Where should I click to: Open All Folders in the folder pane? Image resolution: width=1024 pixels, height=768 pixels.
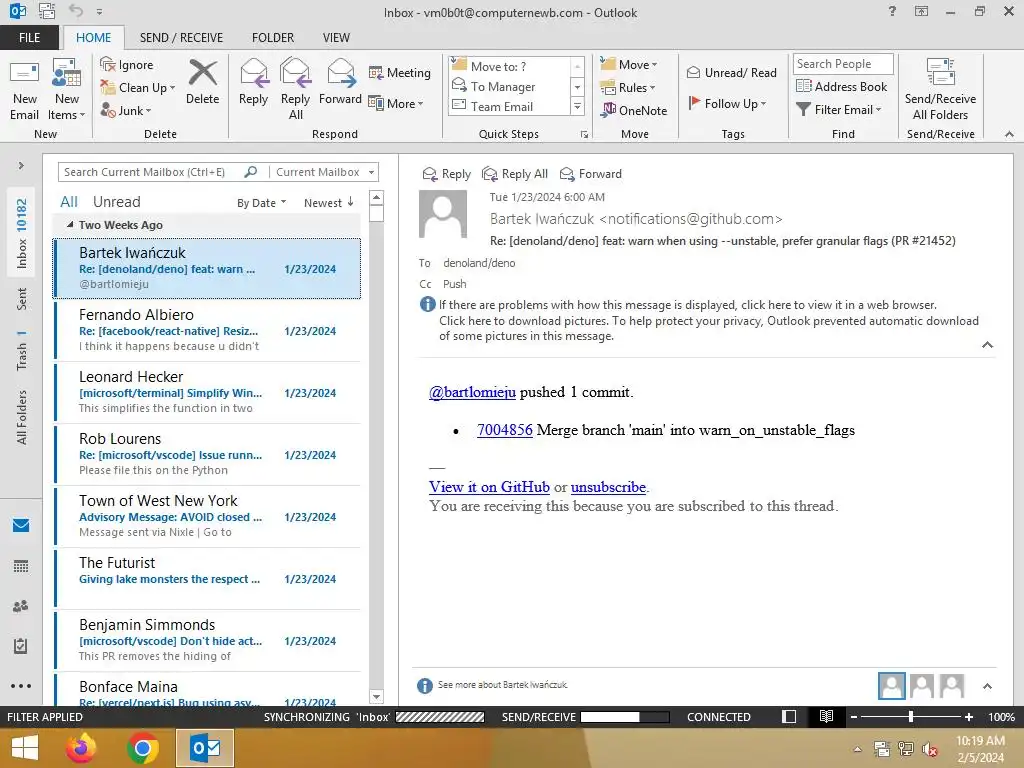[x=21, y=417]
